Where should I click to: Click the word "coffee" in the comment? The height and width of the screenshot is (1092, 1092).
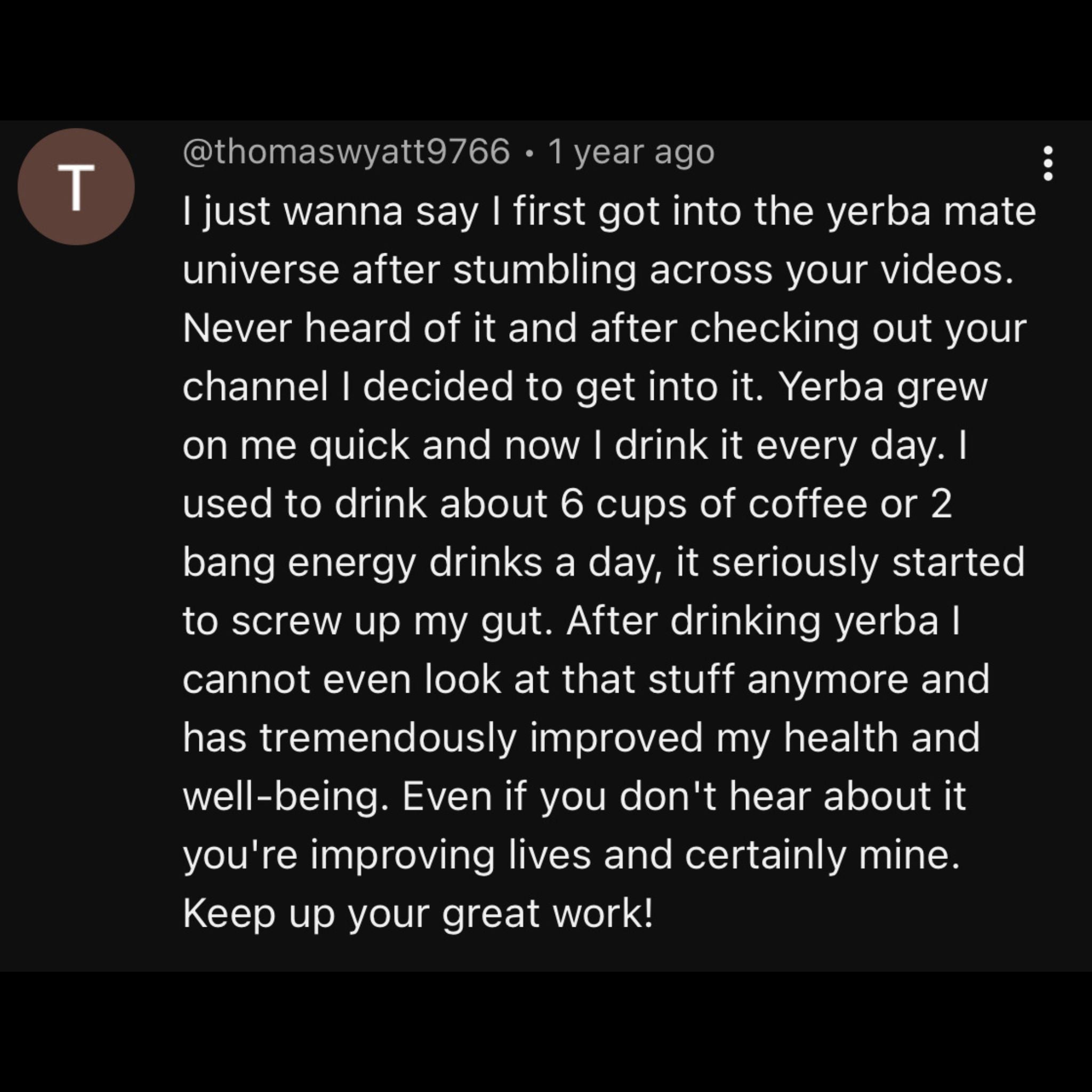click(x=807, y=504)
